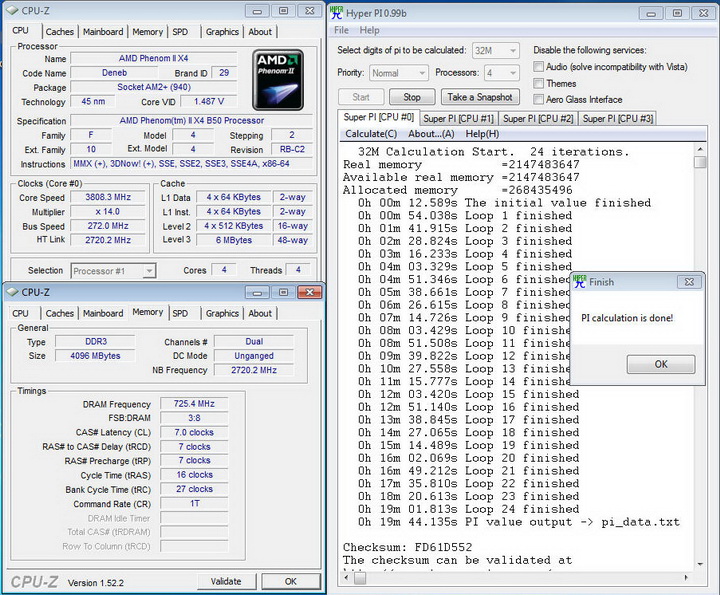
Task: Open the About...(A) menu
Action: [431, 134]
